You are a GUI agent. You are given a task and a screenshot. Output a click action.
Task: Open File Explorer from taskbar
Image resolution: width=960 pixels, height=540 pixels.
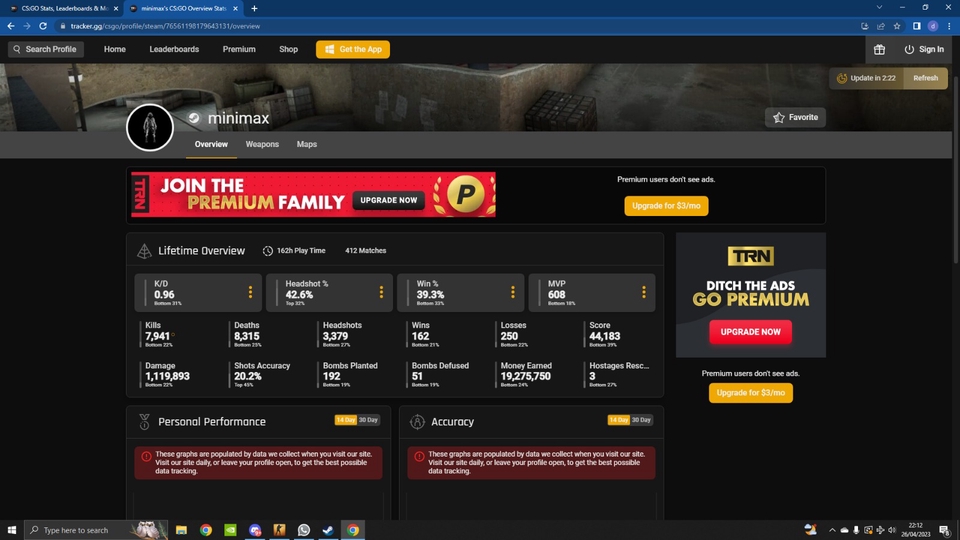point(181,530)
